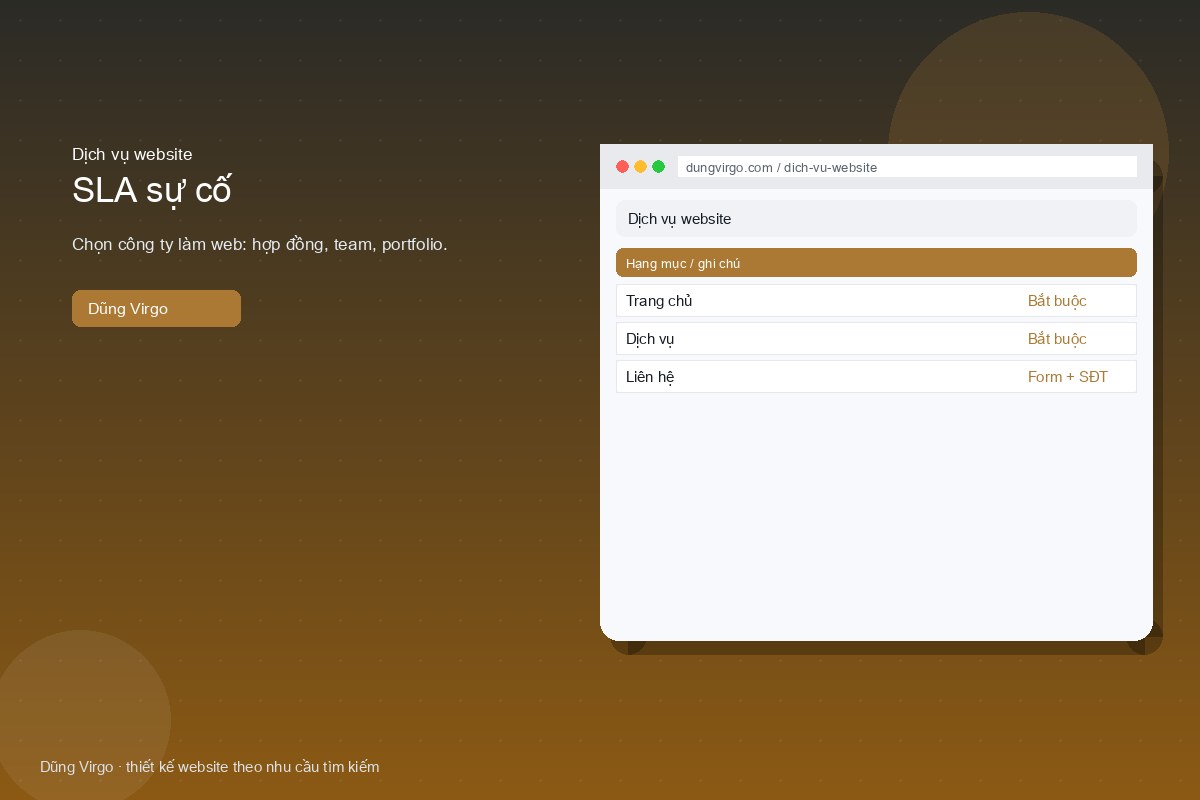Click the Dịch vụ website bar inside browser mockup

876,218
